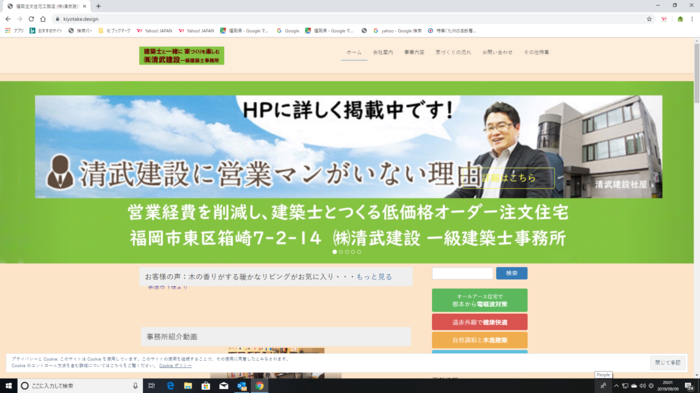Click the 詳細はこちら button on the banner

coord(509,178)
